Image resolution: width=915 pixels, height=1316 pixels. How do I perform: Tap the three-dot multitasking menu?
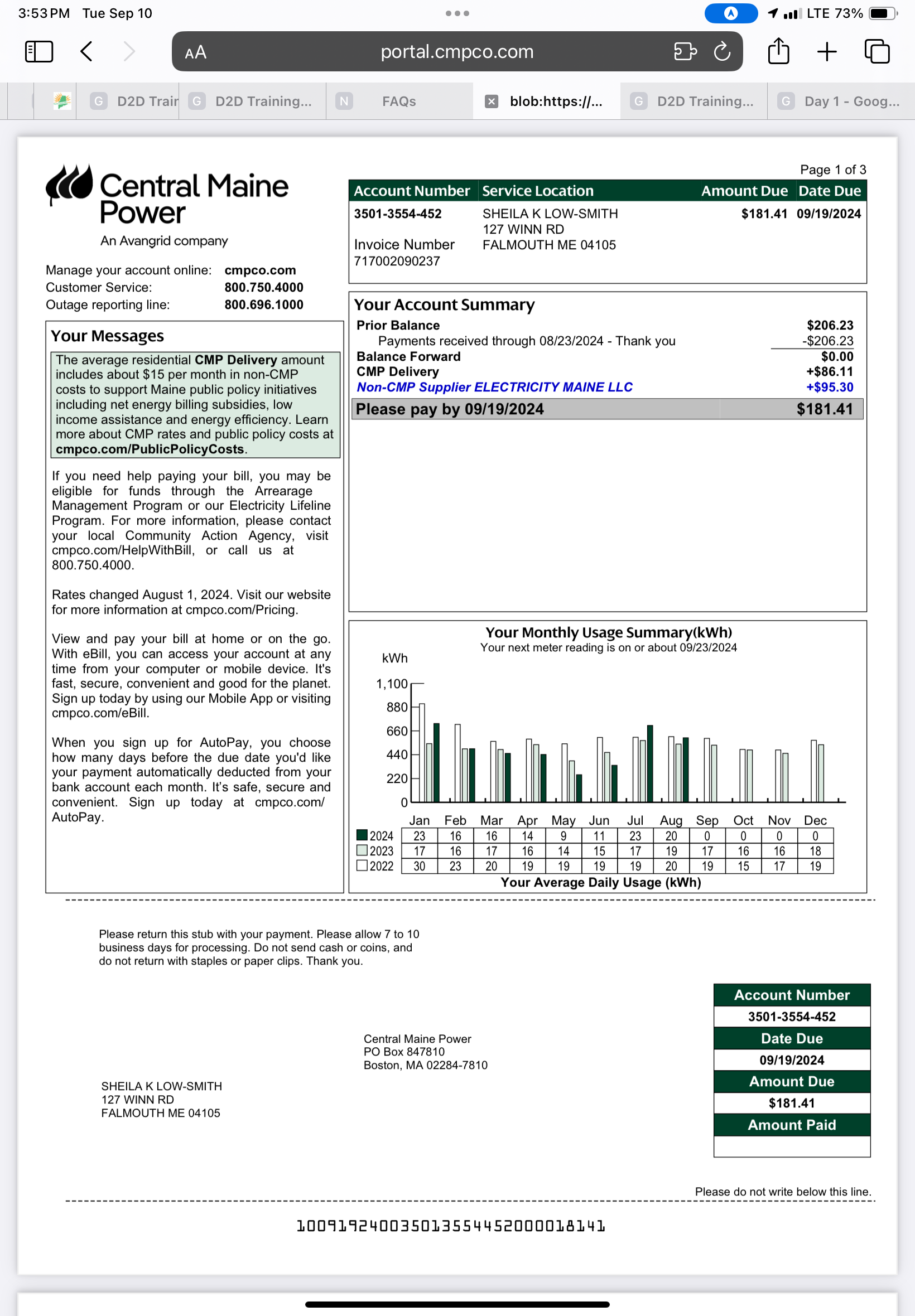[x=457, y=13]
